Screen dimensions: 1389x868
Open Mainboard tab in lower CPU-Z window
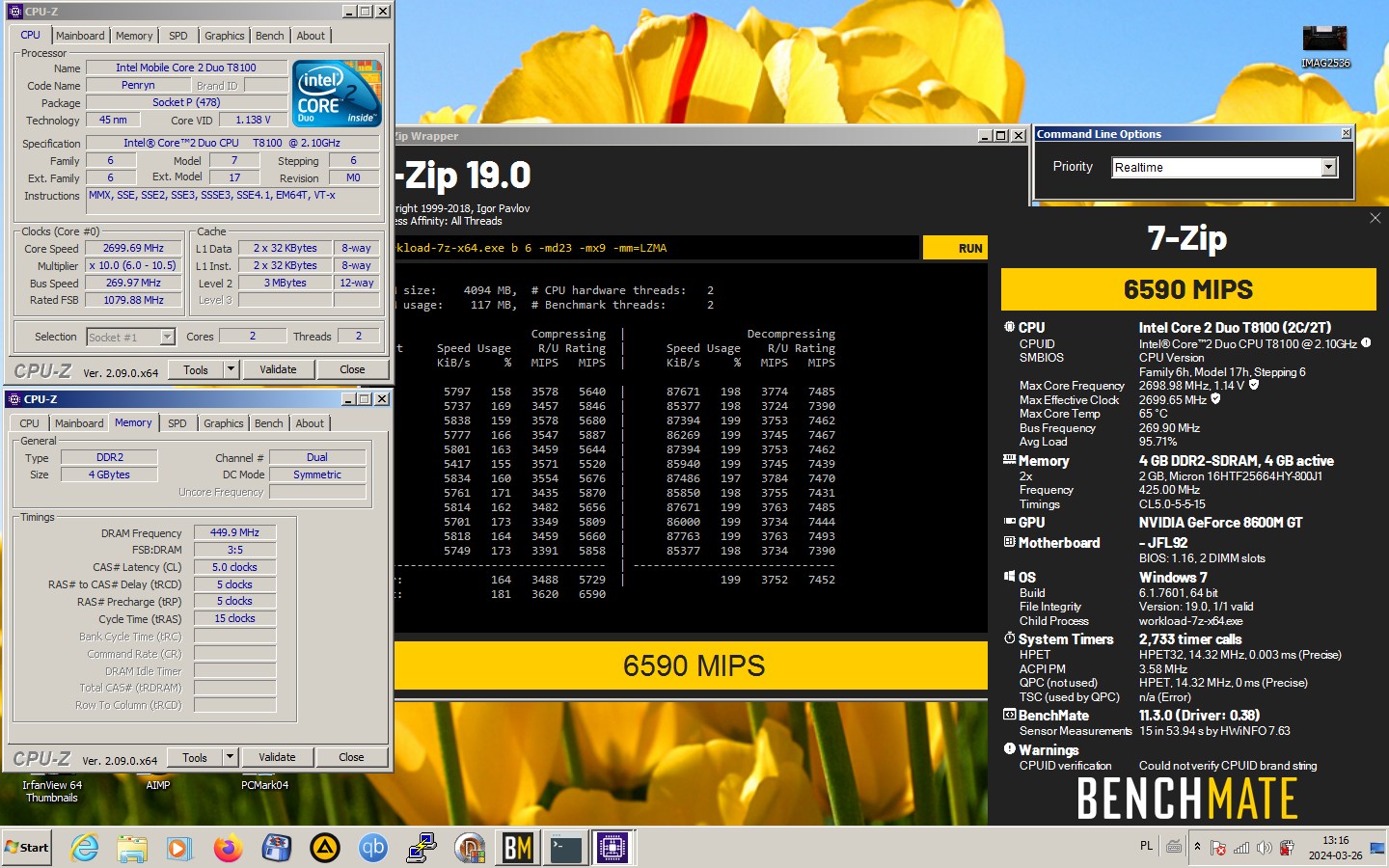tap(79, 423)
